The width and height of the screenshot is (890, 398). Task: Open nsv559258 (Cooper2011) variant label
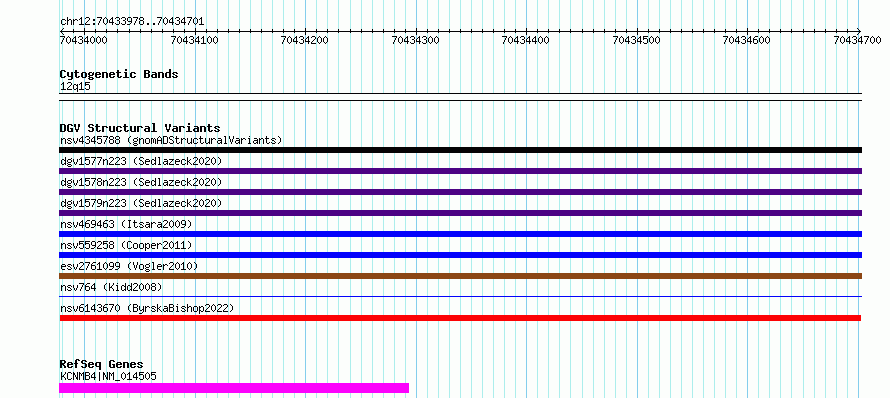click(x=126, y=245)
